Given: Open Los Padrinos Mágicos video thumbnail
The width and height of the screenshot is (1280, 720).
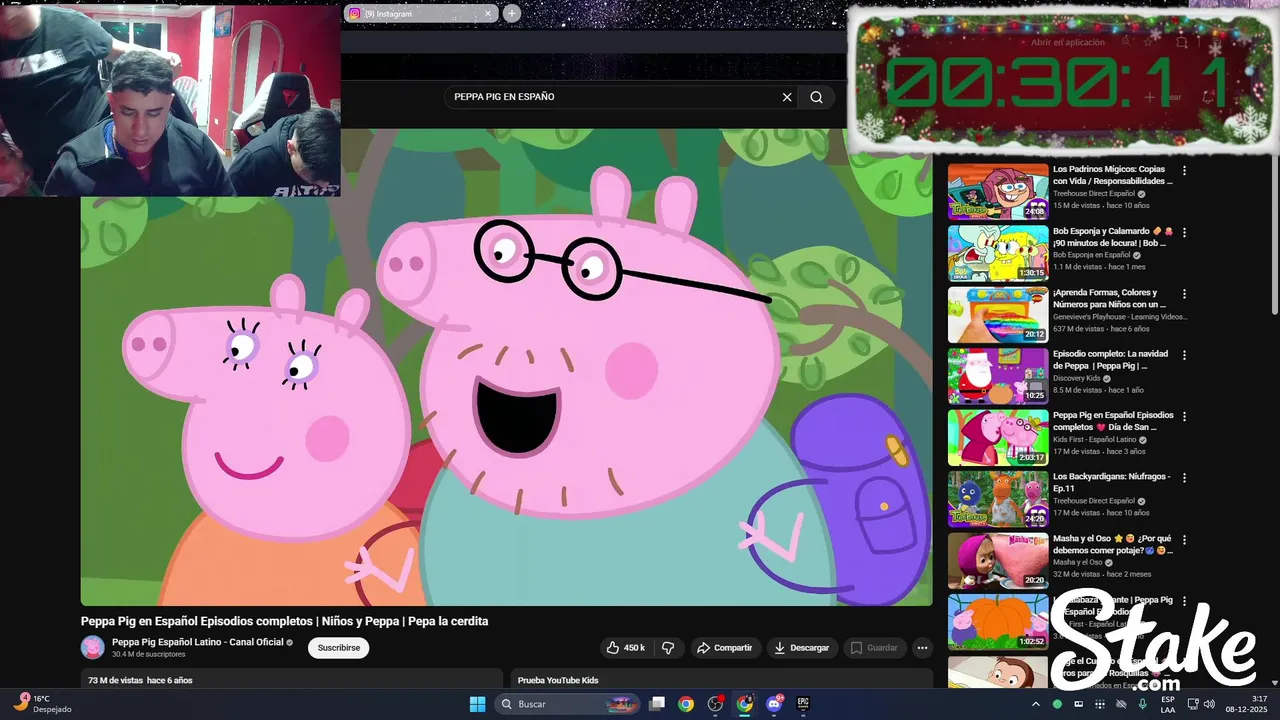Looking at the screenshot, I should 998,192.
